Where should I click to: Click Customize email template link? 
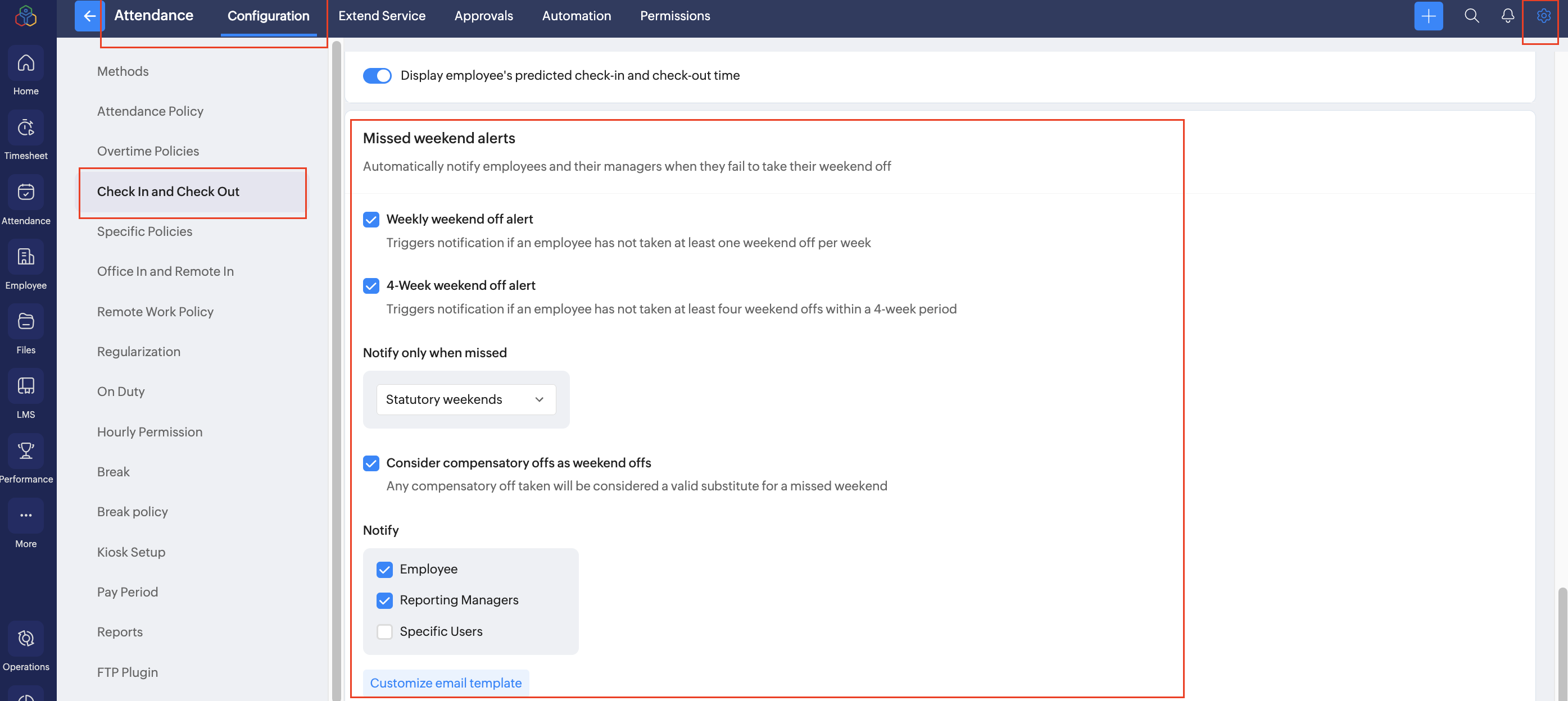[446, 683]
